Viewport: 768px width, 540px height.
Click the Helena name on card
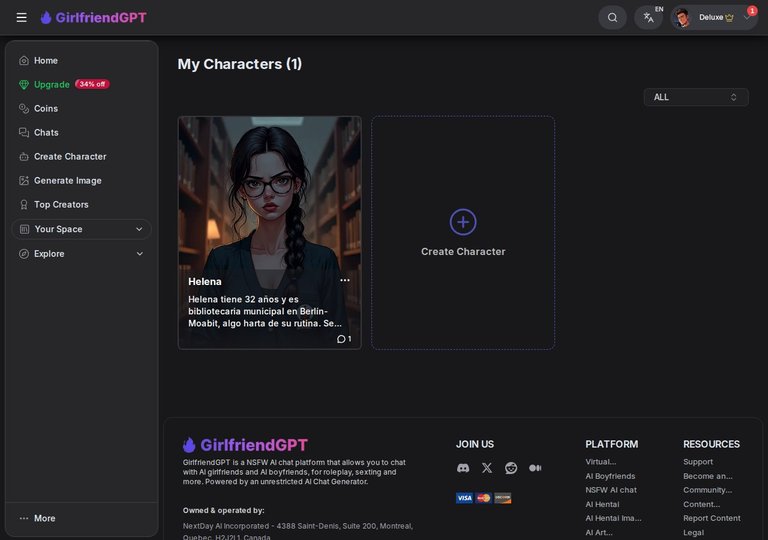pyautogui.click(x=205, y=282)
